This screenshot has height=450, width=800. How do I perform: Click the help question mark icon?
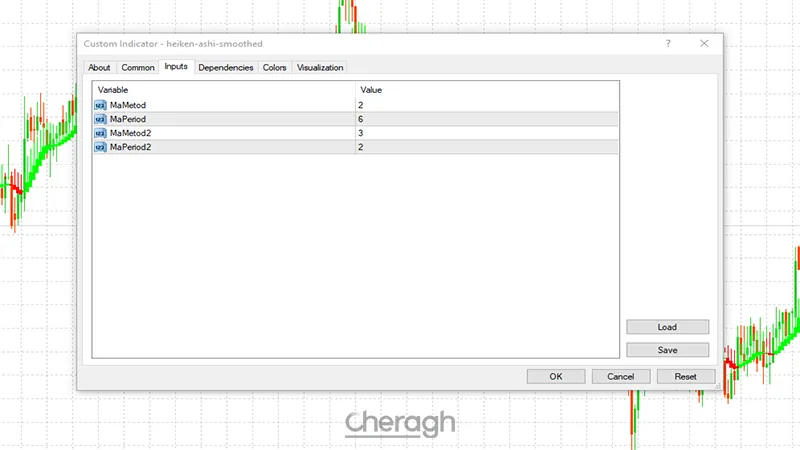667,44
